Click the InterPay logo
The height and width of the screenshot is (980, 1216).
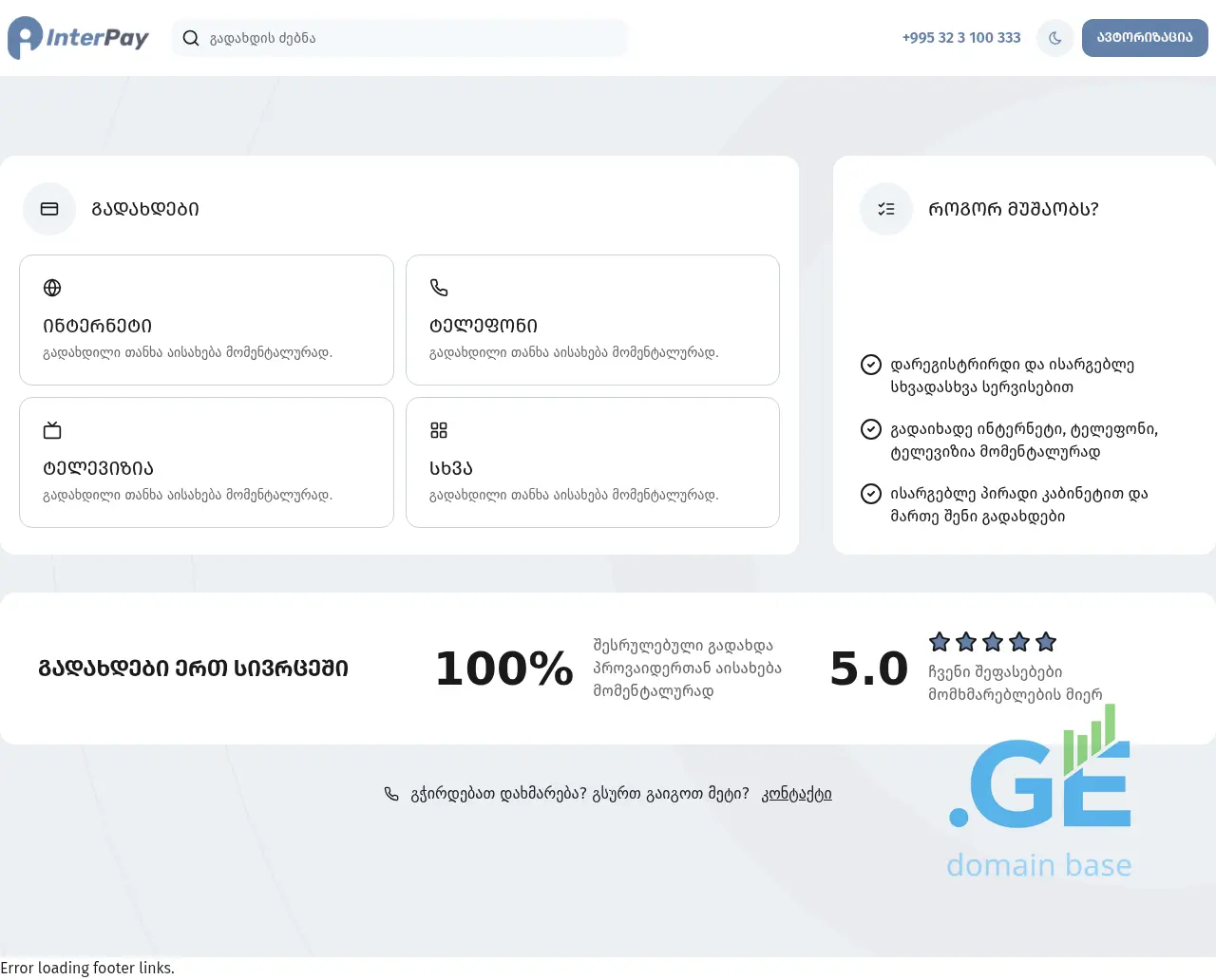point(79,38)
